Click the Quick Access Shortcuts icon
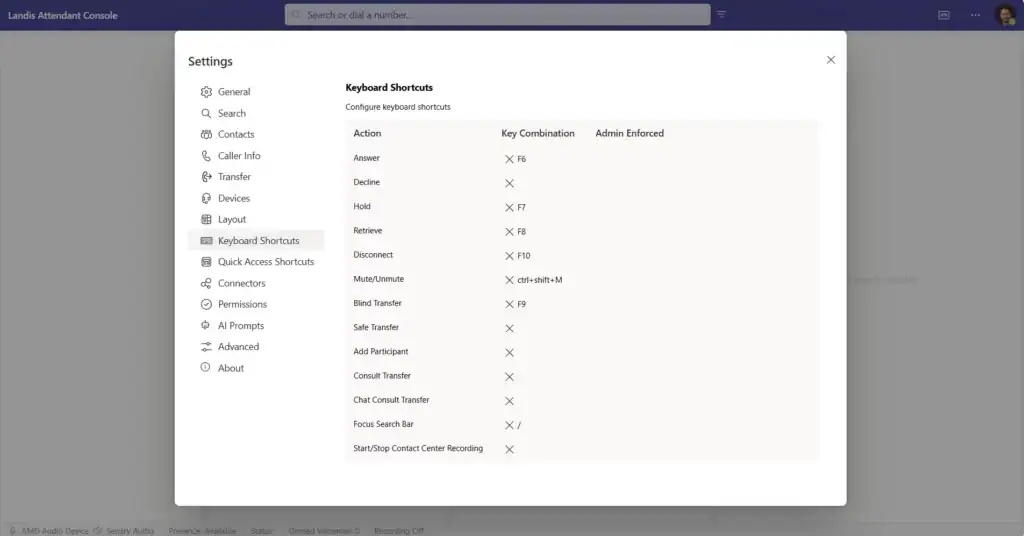 tap(206, 262)
